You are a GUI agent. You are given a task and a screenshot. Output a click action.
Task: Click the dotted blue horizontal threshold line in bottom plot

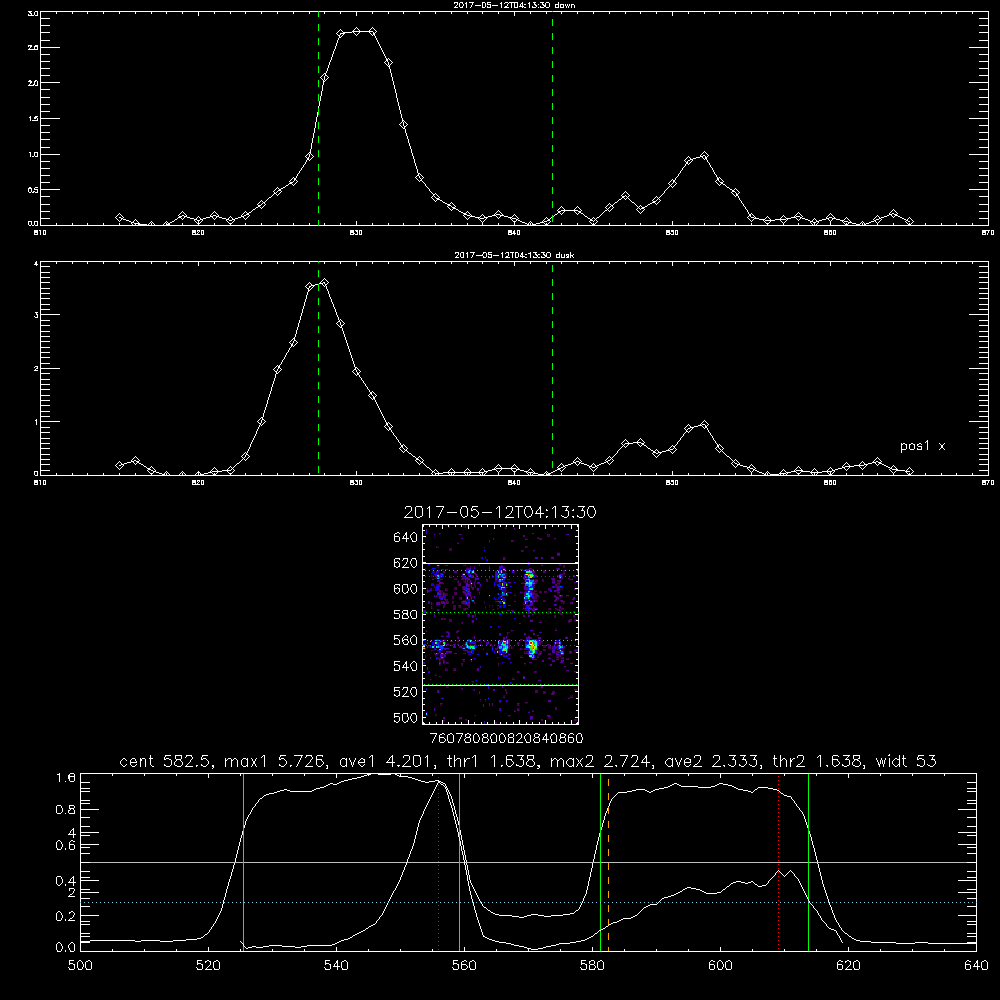pyautogui.click(x=528, y=902)
